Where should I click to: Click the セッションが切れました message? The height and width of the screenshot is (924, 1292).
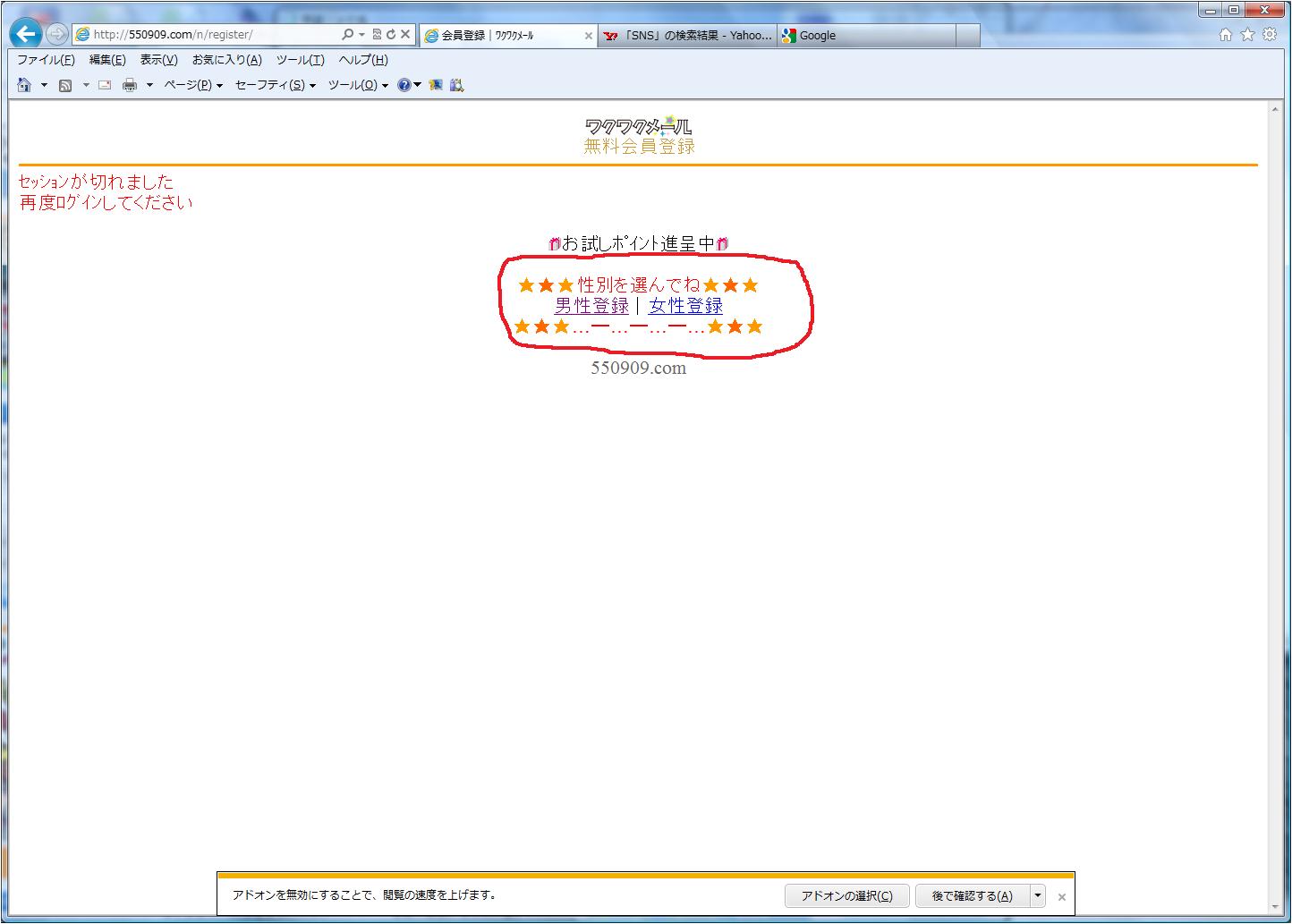[x=96, y=182]
